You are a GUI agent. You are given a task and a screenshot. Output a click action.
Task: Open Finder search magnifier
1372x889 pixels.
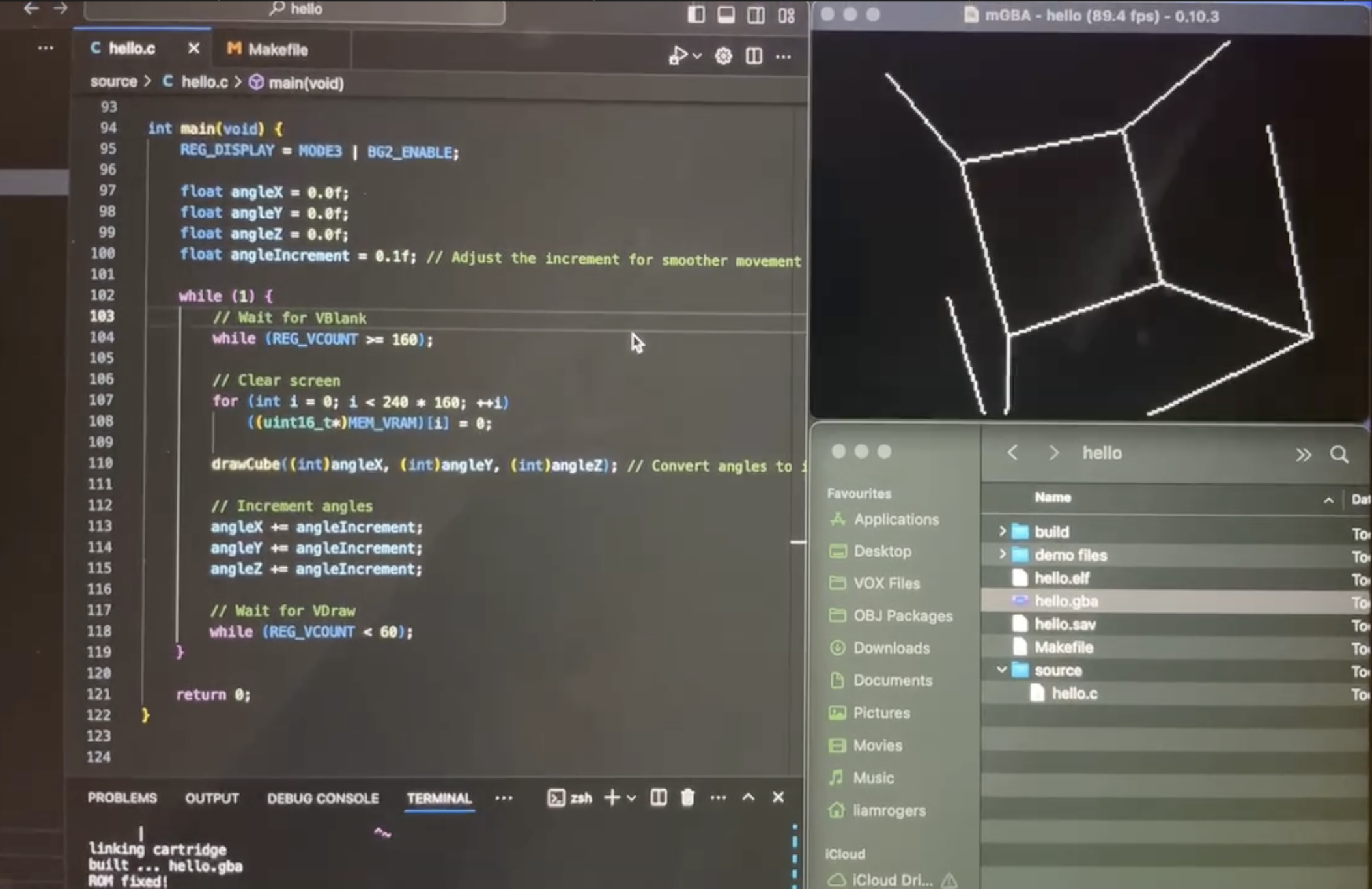tap(1339, 454)
